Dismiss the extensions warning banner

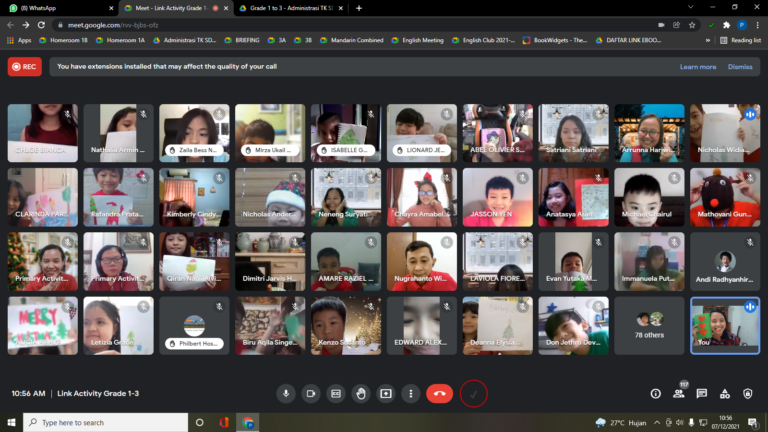(740, 67)
